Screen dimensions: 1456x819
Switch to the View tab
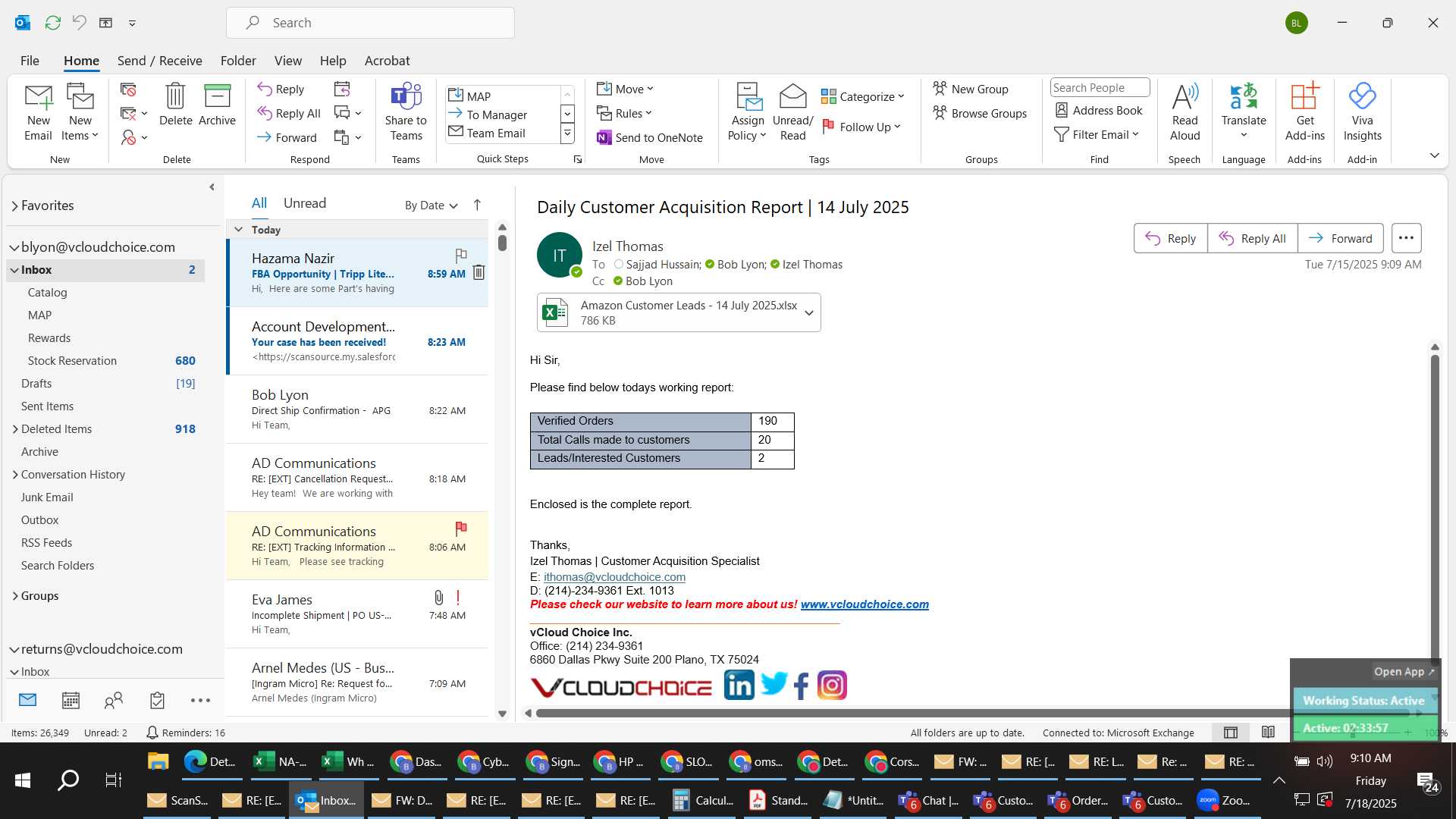coord(287,61)
